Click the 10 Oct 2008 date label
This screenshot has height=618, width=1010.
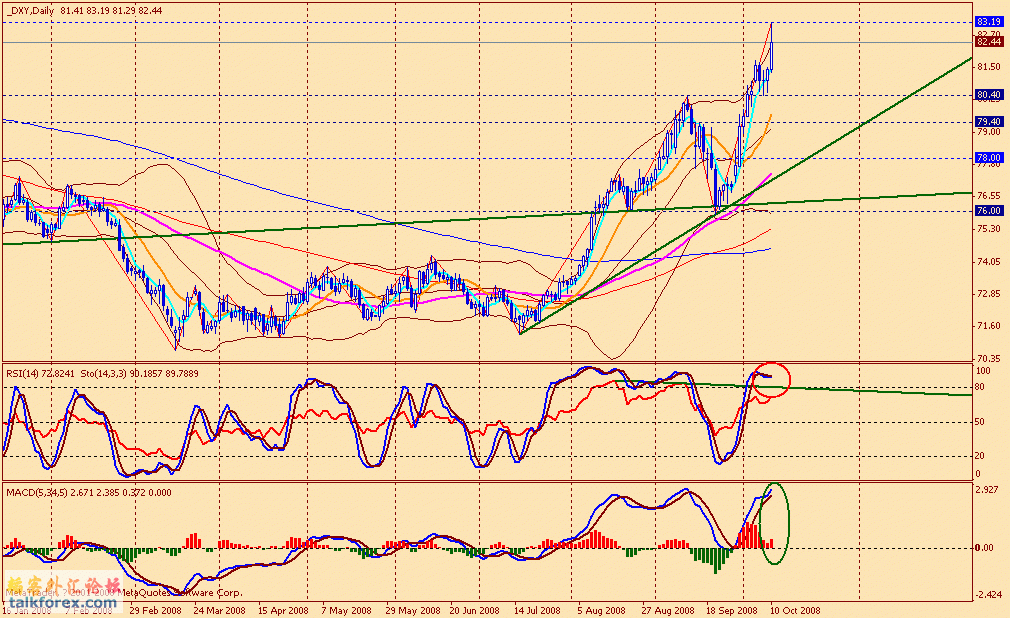coord(796,610)
